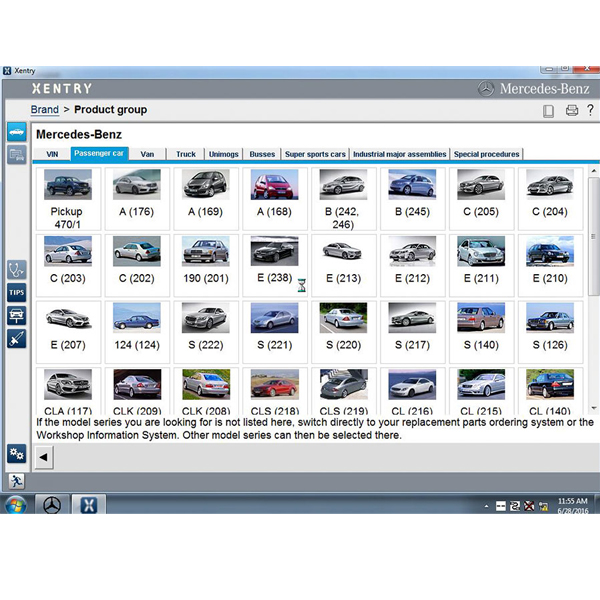Show hidden system tray icons arrow
Screen dimensions: 600x600
tap(486, 506)
